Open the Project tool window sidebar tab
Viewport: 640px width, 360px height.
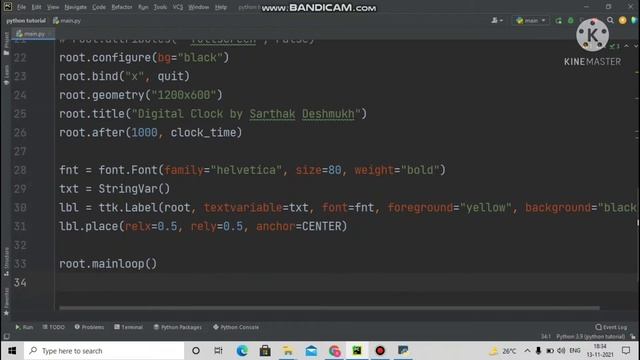pyautogui.click(x=6, y=43)
